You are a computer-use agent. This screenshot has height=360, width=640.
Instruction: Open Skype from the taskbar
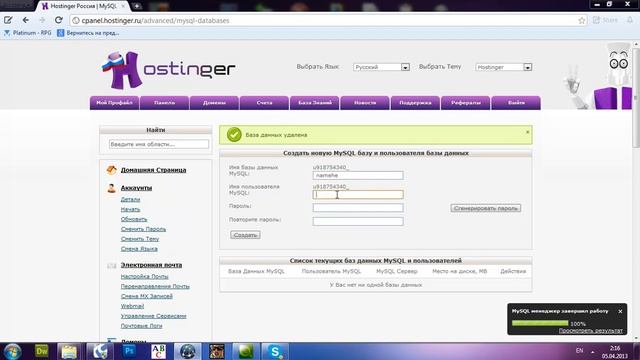tap(275, 351)
